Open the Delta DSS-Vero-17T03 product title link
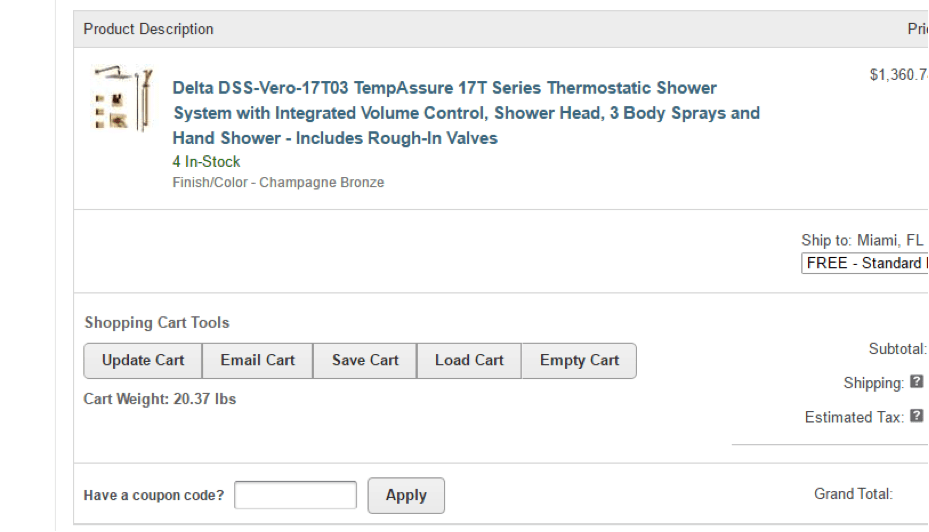Image resolution: width=929 pixels, height=532 pixels. (x=466, y=113)
